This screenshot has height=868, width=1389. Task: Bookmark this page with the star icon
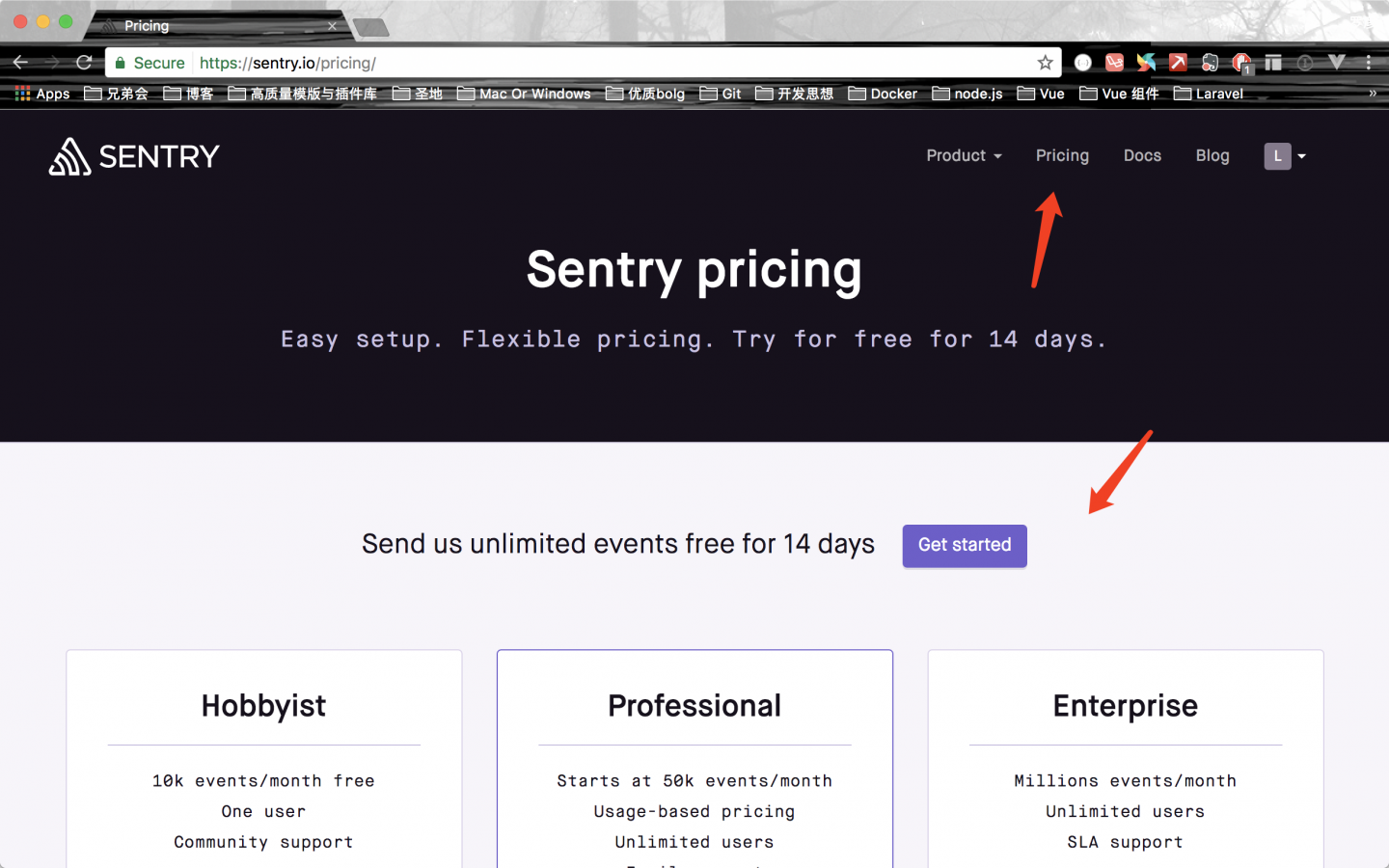[1045, 63]
